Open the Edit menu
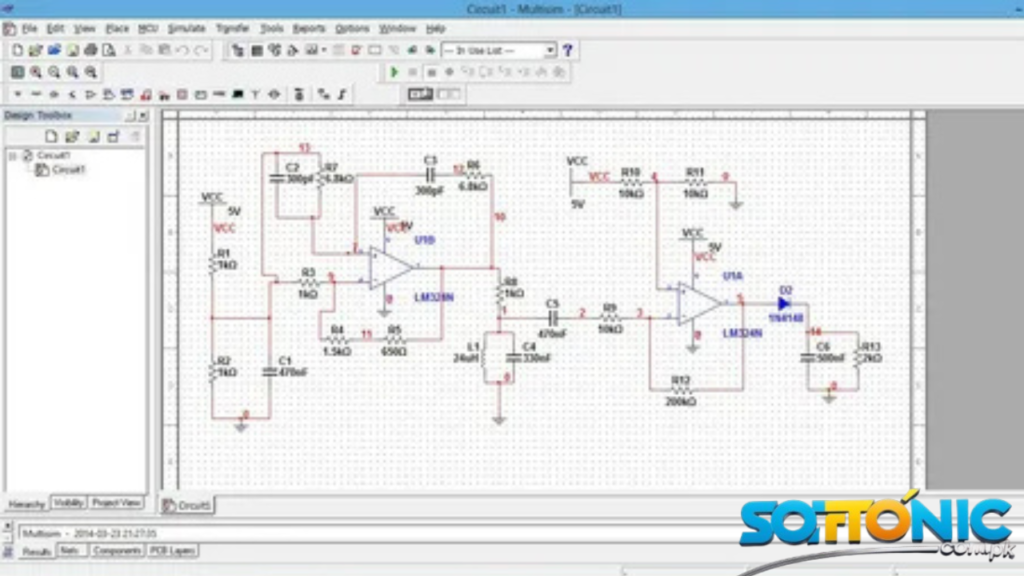Image resolution: width=1024 pixels, height=576 pixels. pyautogui.click(x=56, y=29)
